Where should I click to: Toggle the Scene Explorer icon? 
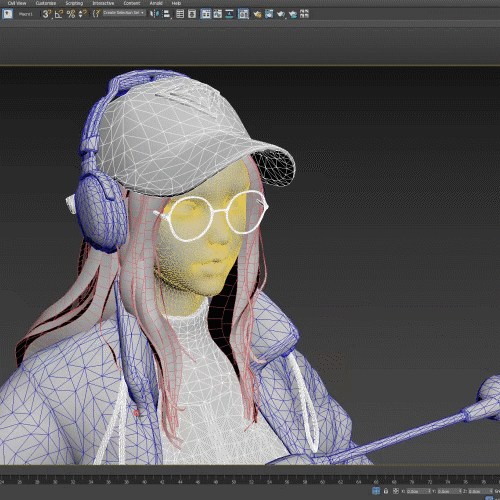[x=180, y=14]
